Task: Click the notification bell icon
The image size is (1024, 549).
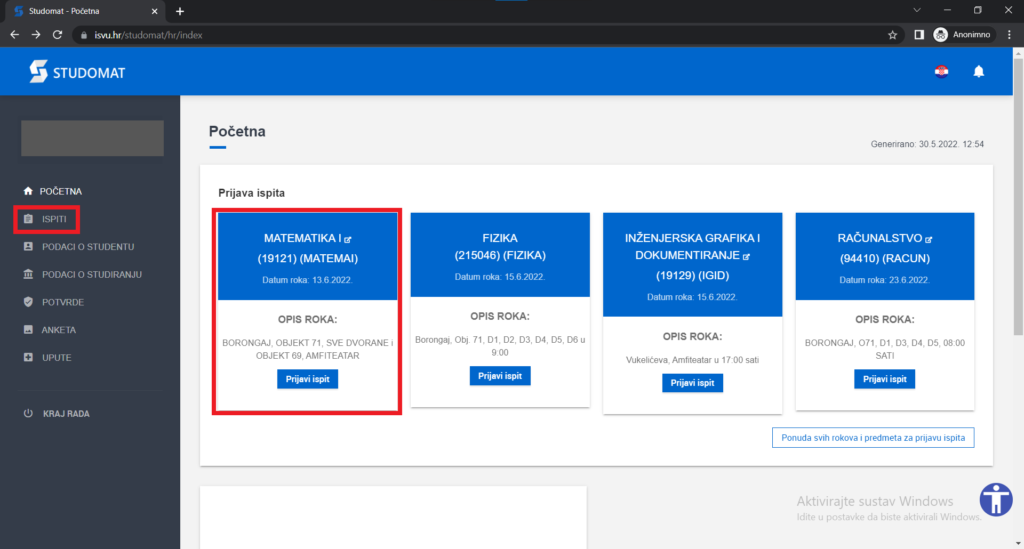Action: click(x=978, y=72)
